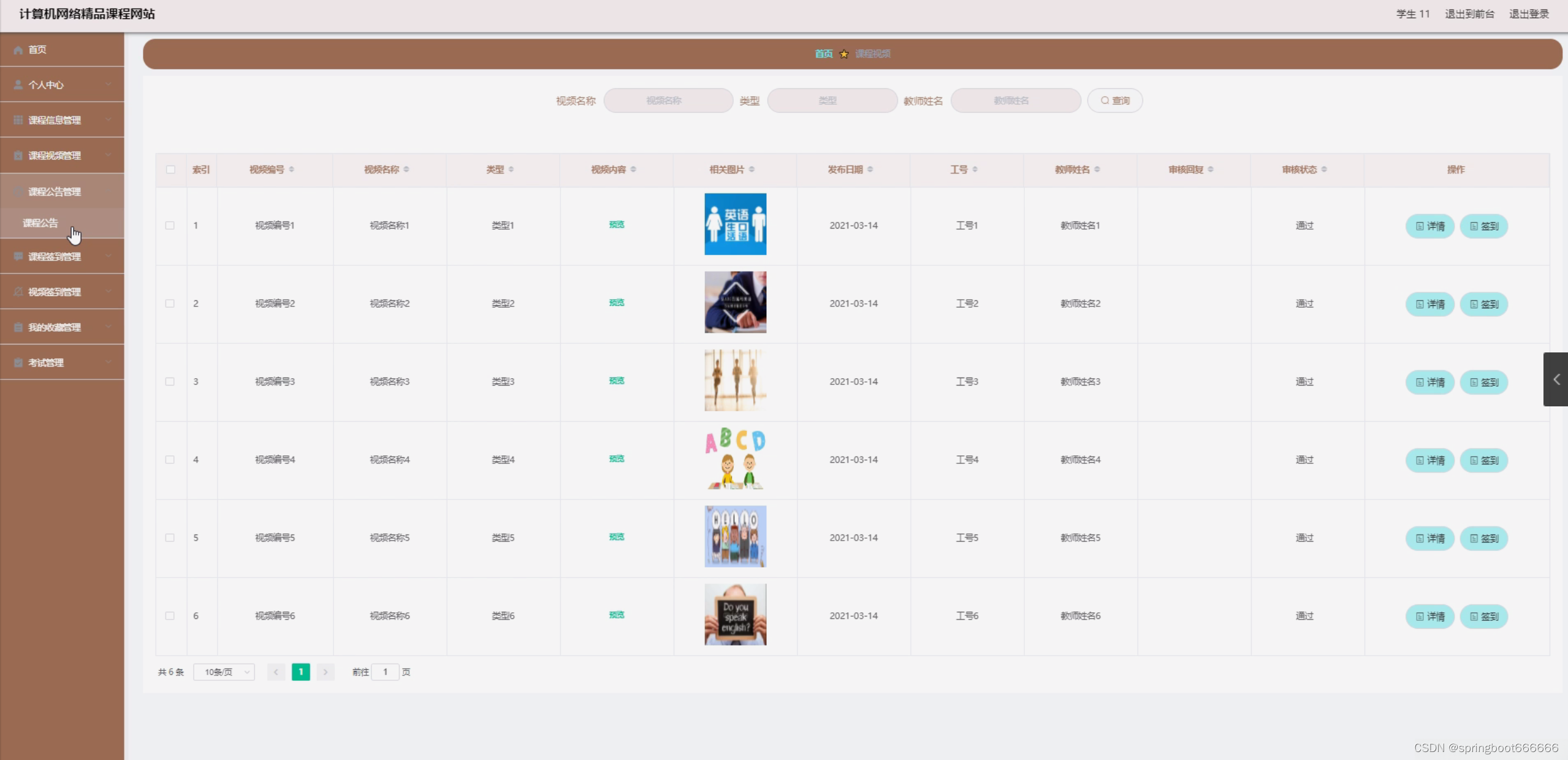Tick the select-all checkbox in table header

(x=170, y=169)
